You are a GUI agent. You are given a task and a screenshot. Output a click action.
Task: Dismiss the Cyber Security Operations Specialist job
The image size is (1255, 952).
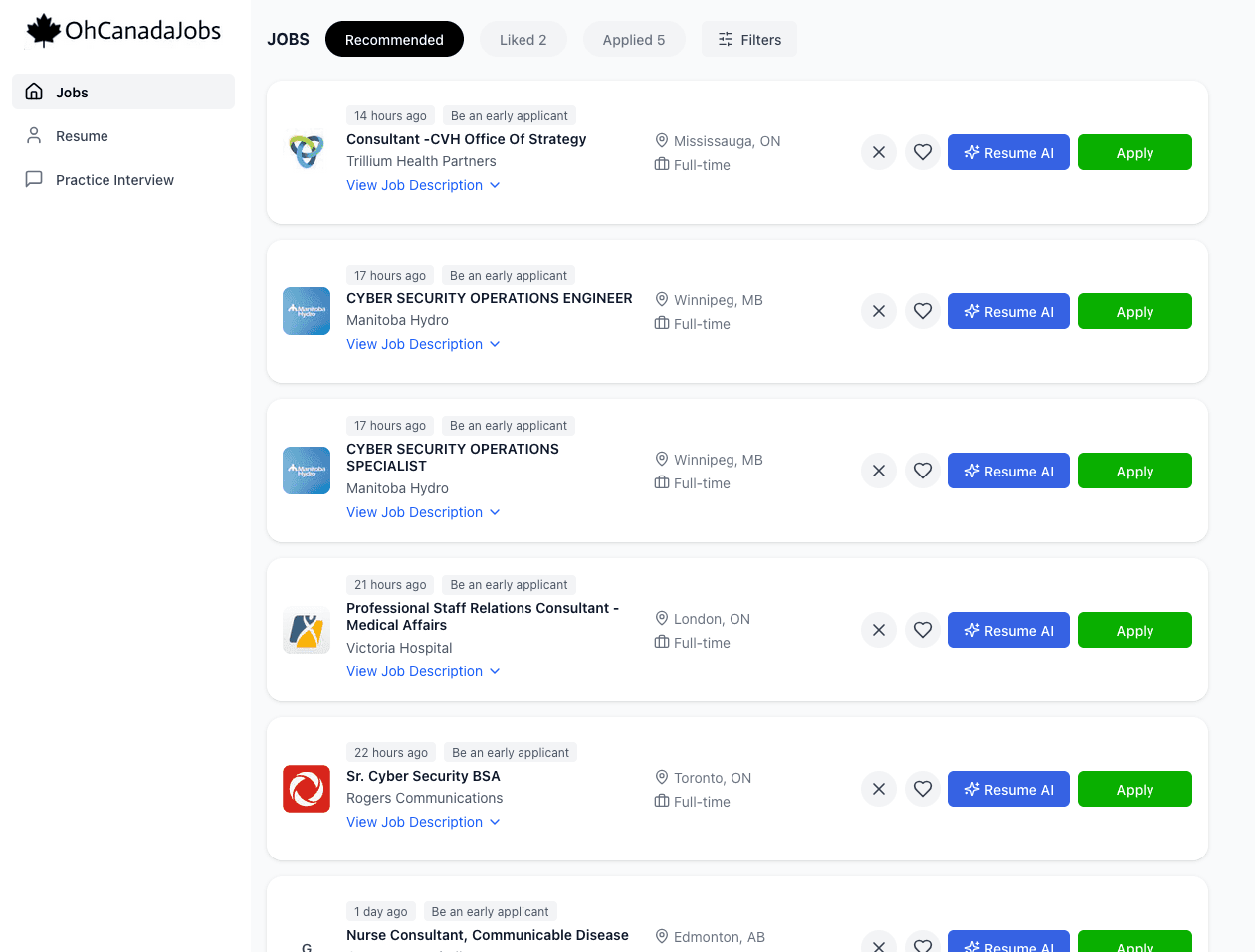point(879,471)
